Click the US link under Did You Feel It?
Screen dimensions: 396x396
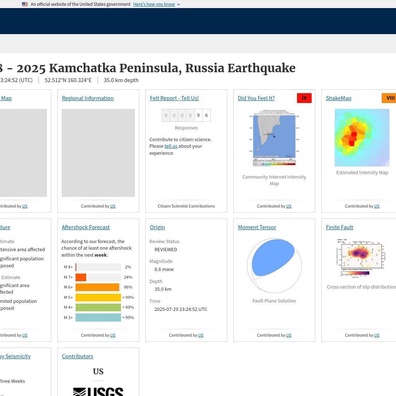point(289,206)
